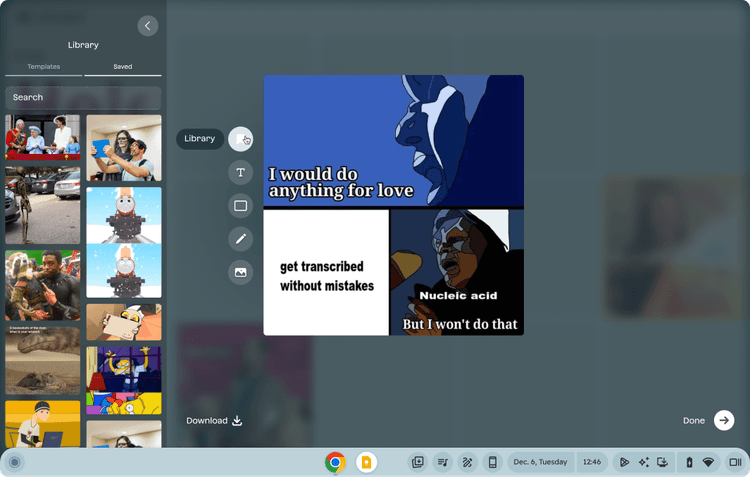Select the Pencil drawing tool
750x477 pixels.
[x=241, y=239]
